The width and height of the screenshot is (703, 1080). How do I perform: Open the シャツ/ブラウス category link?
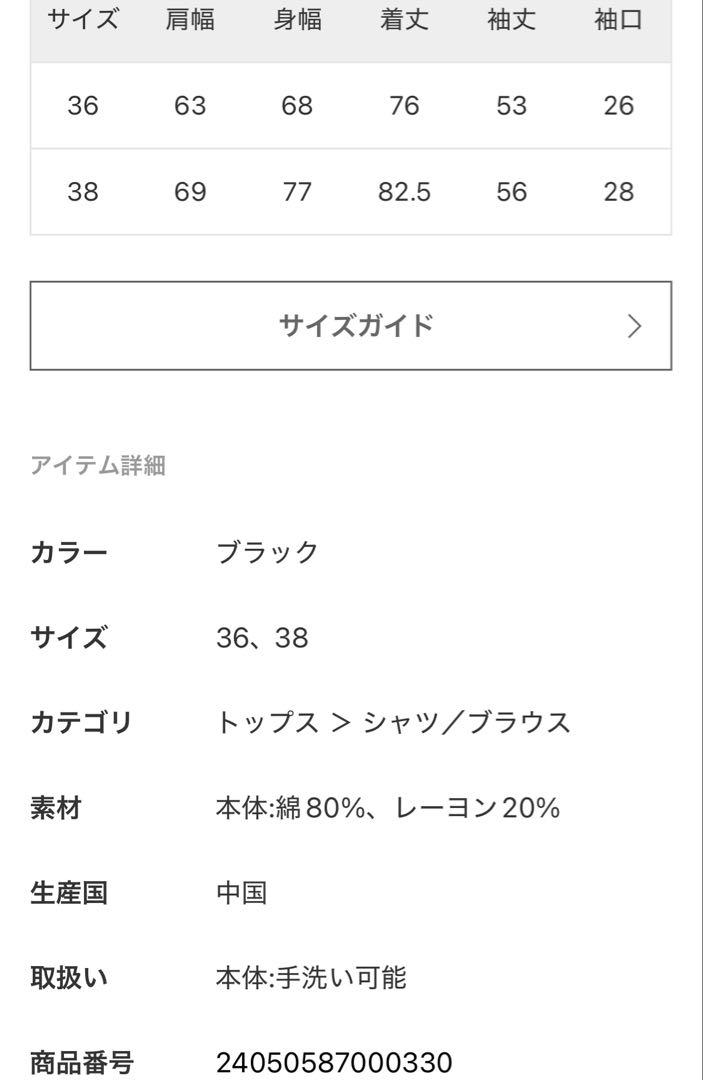[467, 723]
